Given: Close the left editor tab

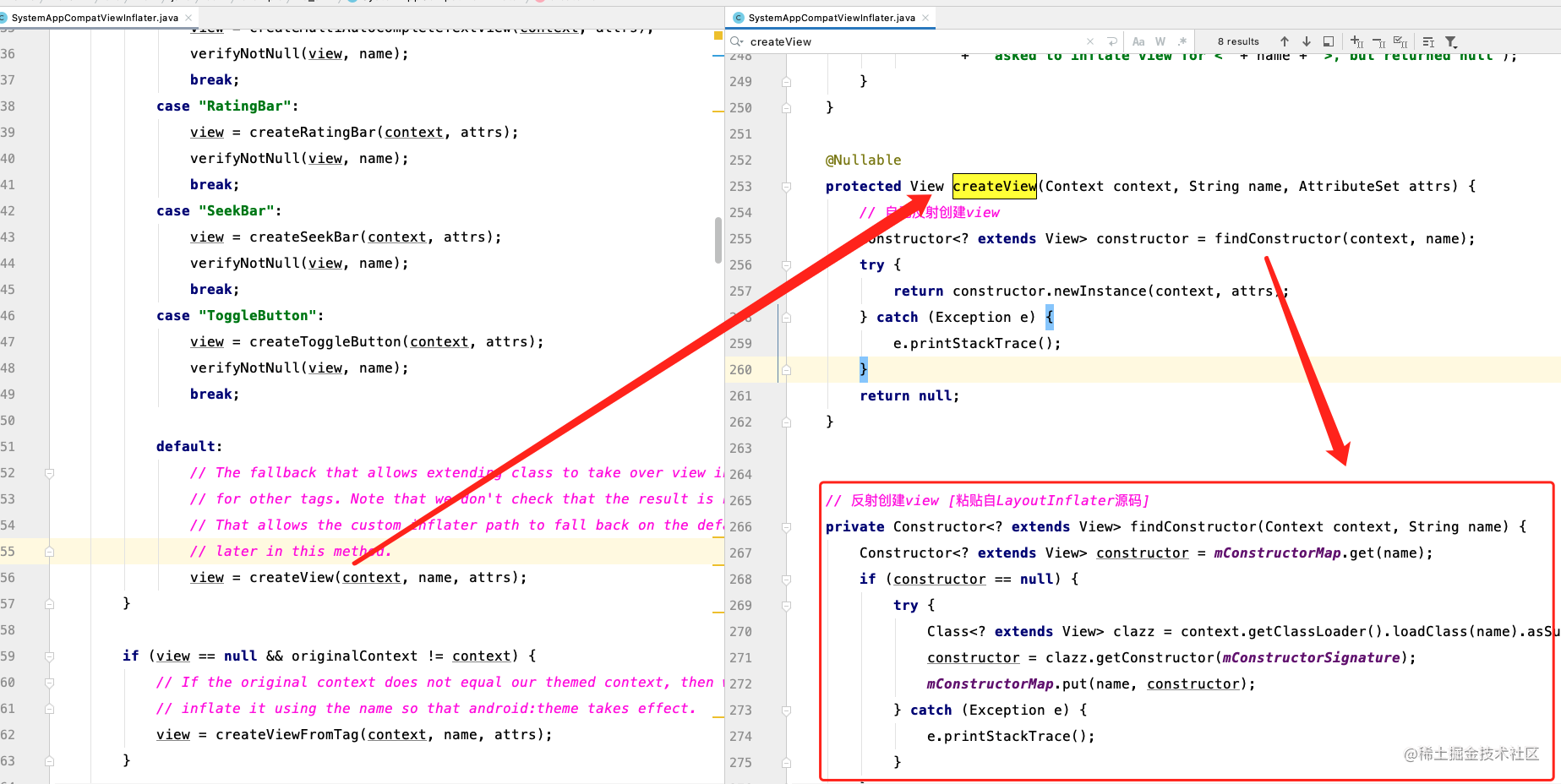Looking at the screenshot, I should point(188,17).
